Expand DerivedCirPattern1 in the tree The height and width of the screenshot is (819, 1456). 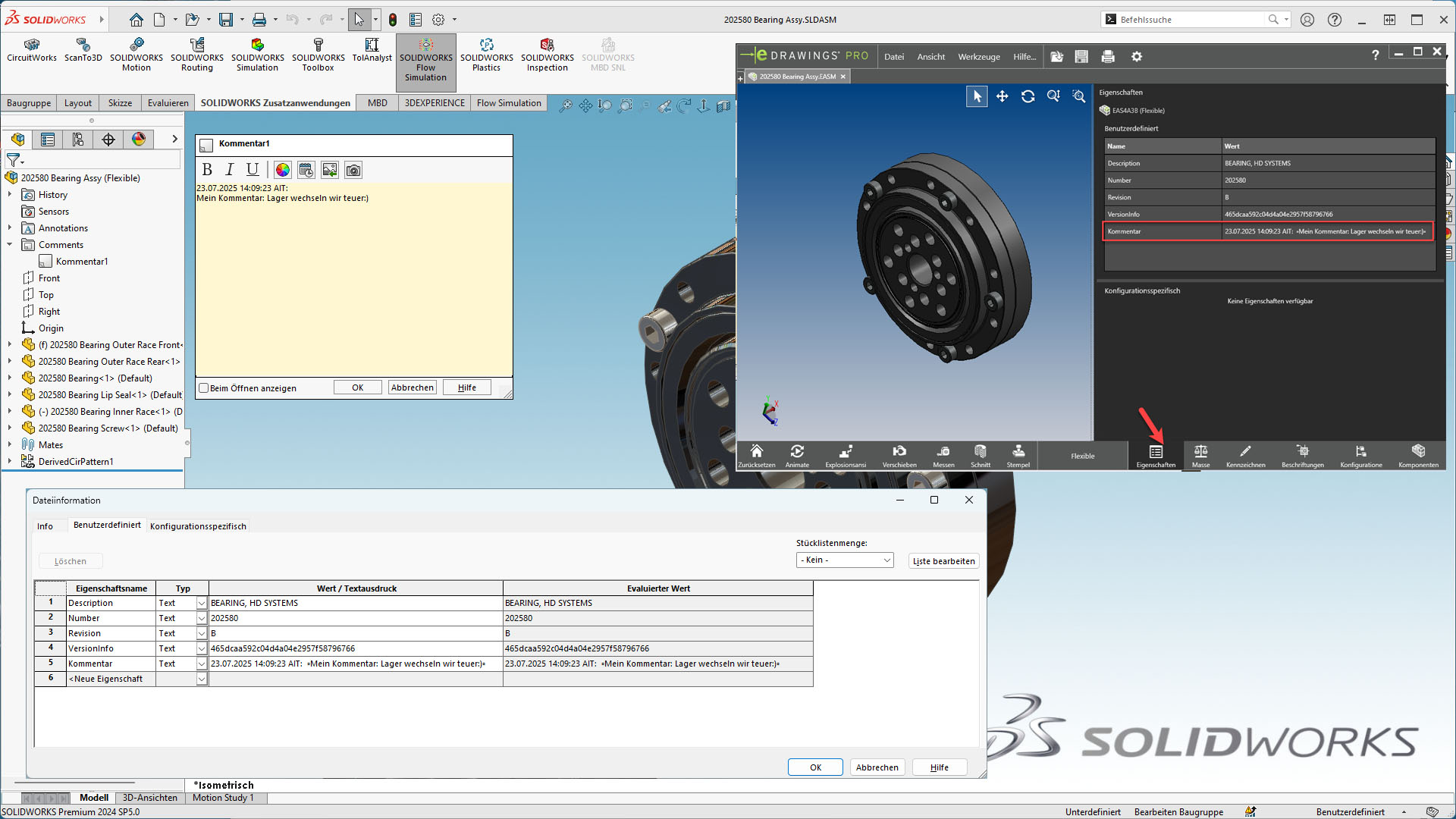click(x=10, y=462)
